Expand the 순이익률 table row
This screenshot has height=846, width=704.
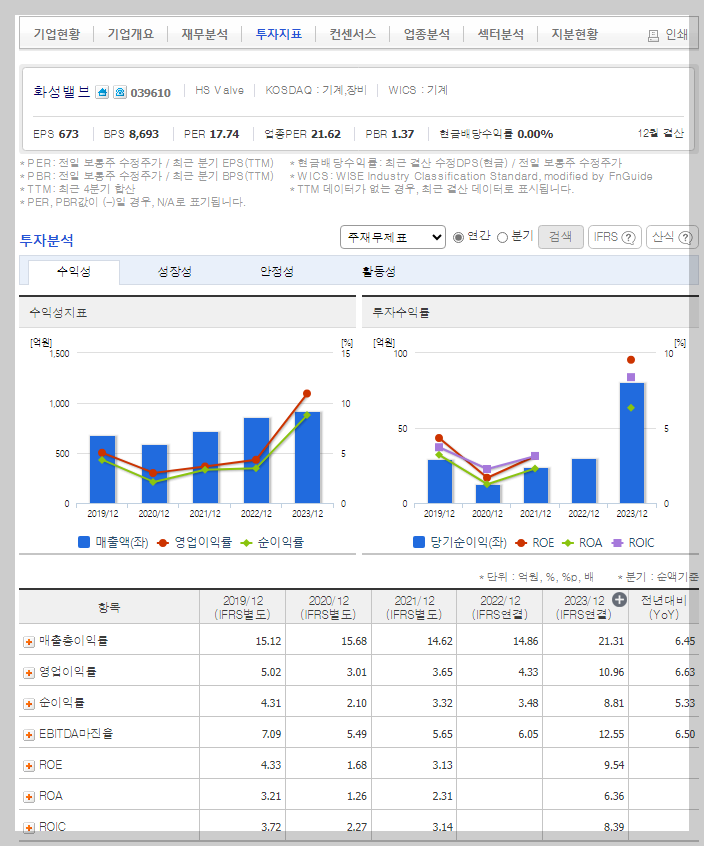(x=29, y=704)
